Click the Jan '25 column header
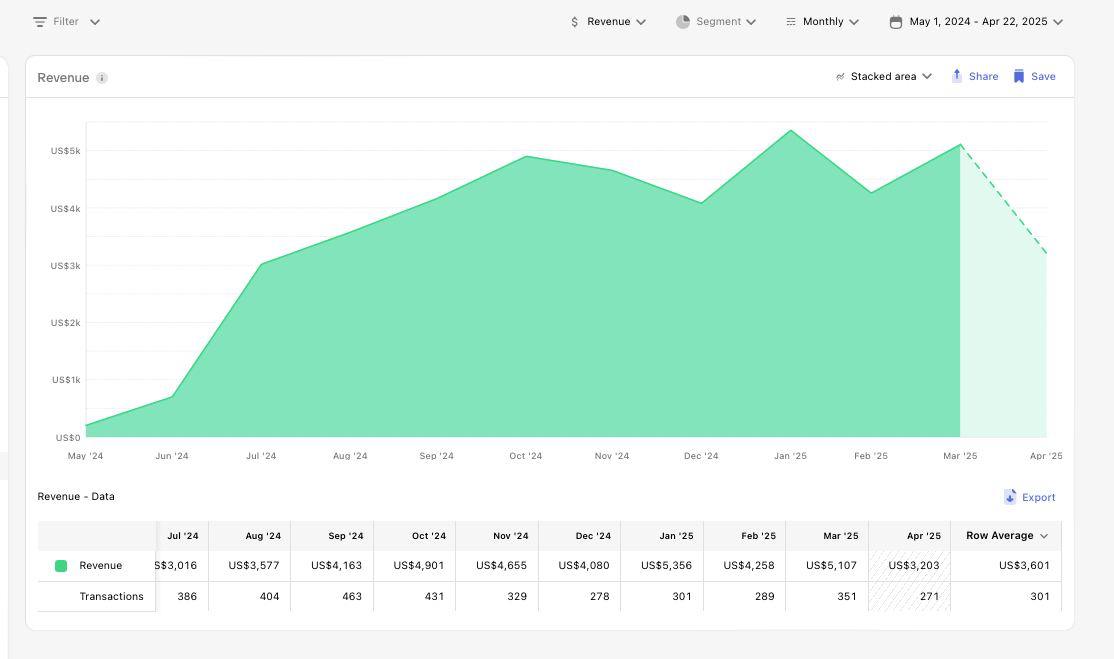The height and width of the screenshot is (659, 1114). (676, 536)
